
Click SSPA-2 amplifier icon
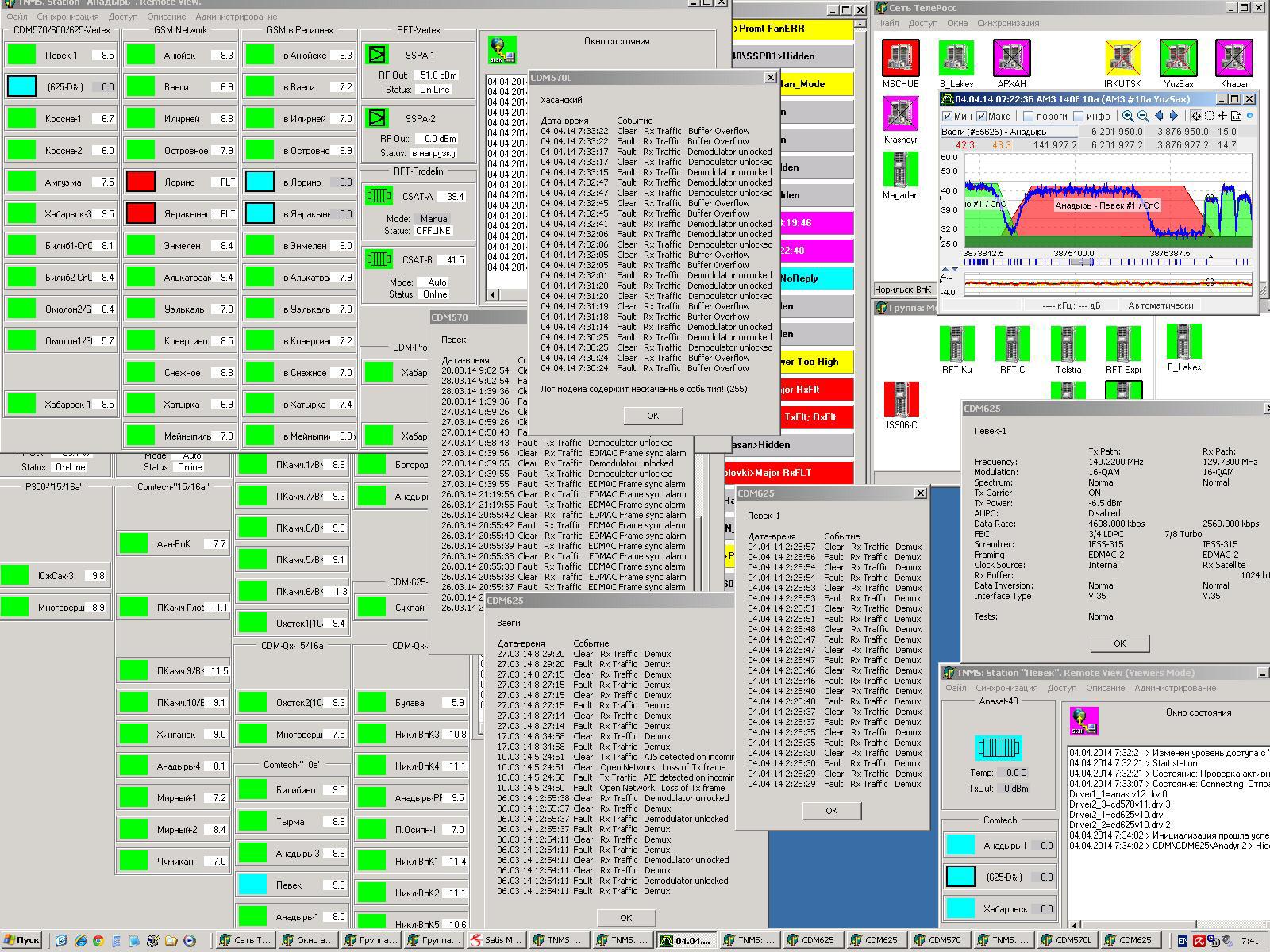coord(376,118)
